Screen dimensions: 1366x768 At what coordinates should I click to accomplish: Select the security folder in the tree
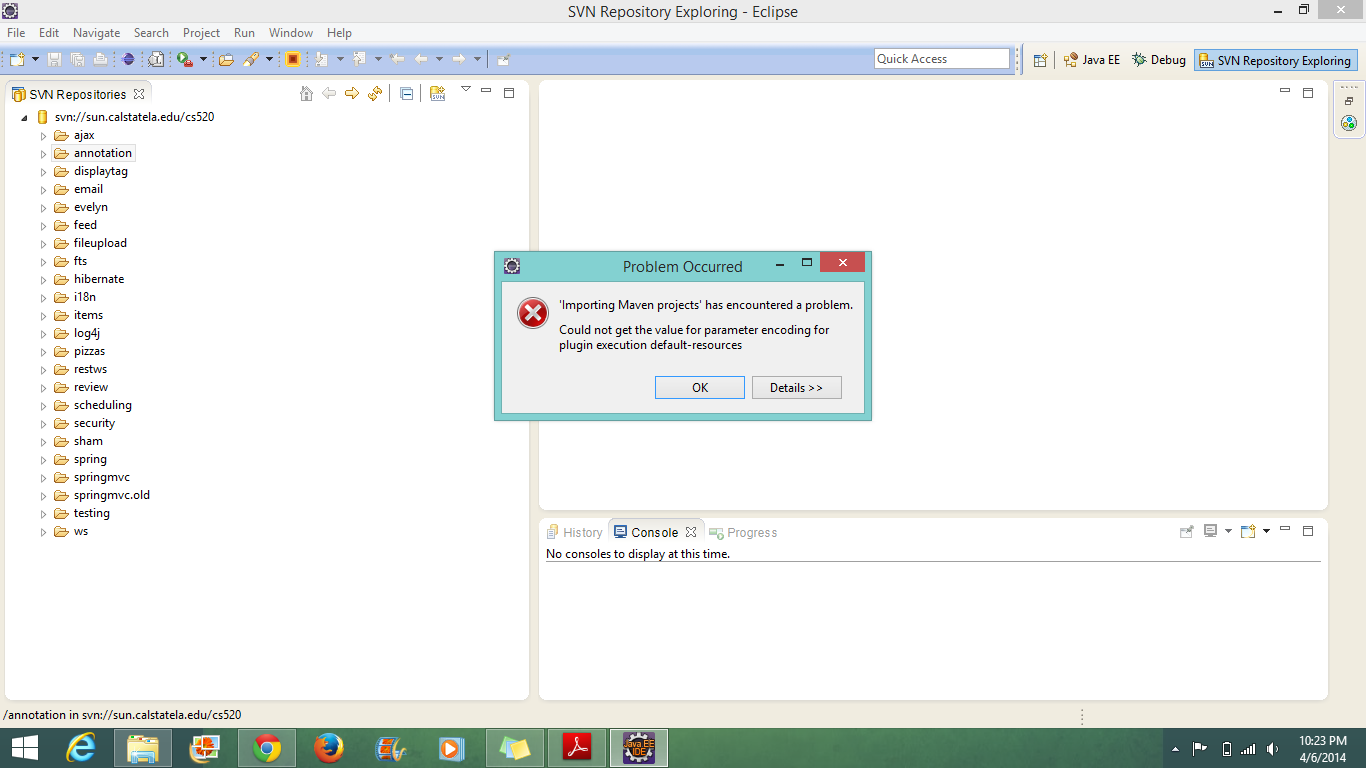point(94,423)
